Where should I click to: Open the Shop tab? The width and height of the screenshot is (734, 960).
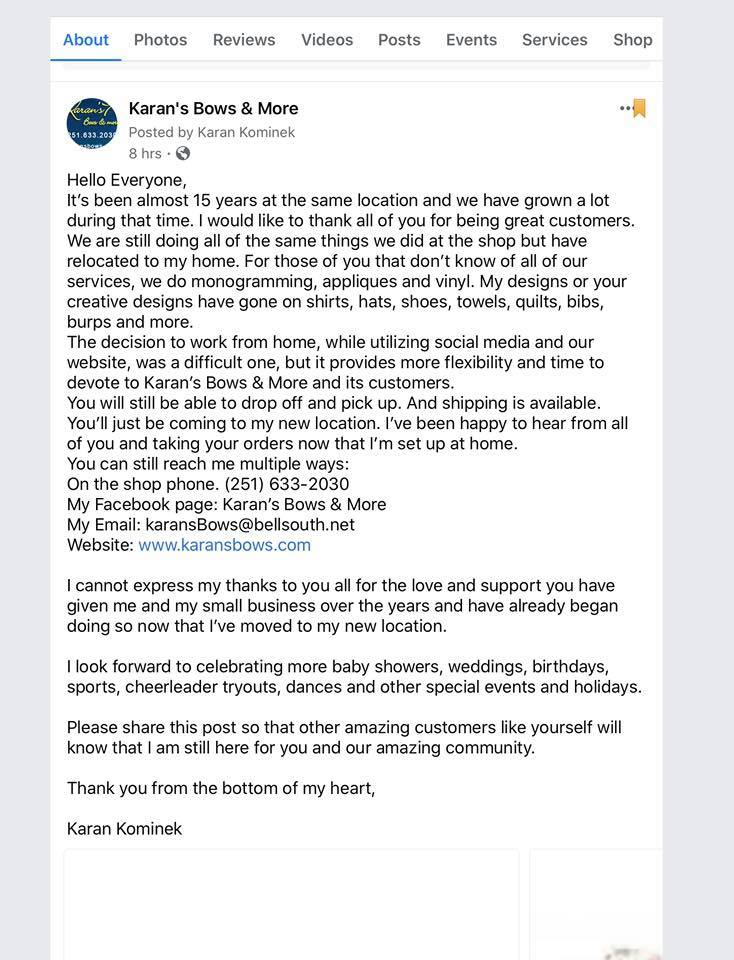pos(632,40)
